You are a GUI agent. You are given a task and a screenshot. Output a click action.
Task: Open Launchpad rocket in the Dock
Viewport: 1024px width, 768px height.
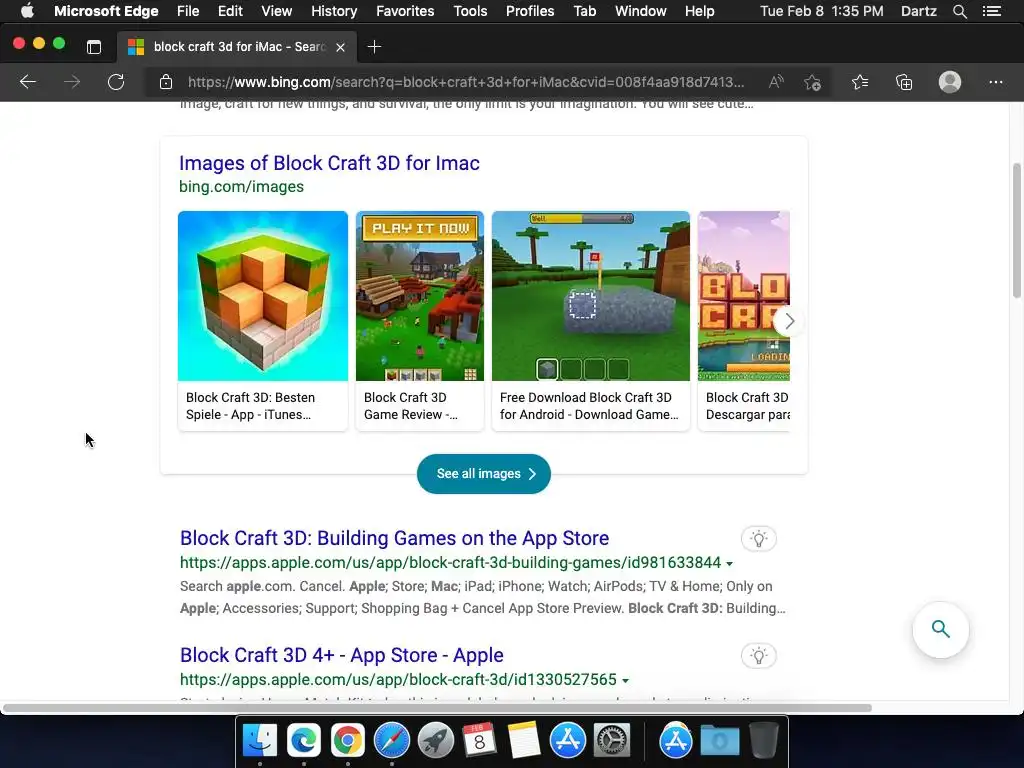click(436, 740)
